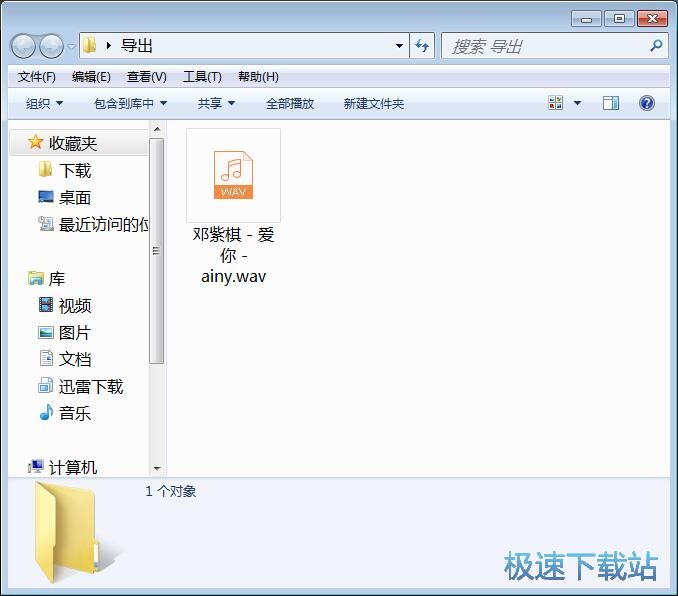
Task: Open the 图片 library
Action: click(x=74, y=333)
